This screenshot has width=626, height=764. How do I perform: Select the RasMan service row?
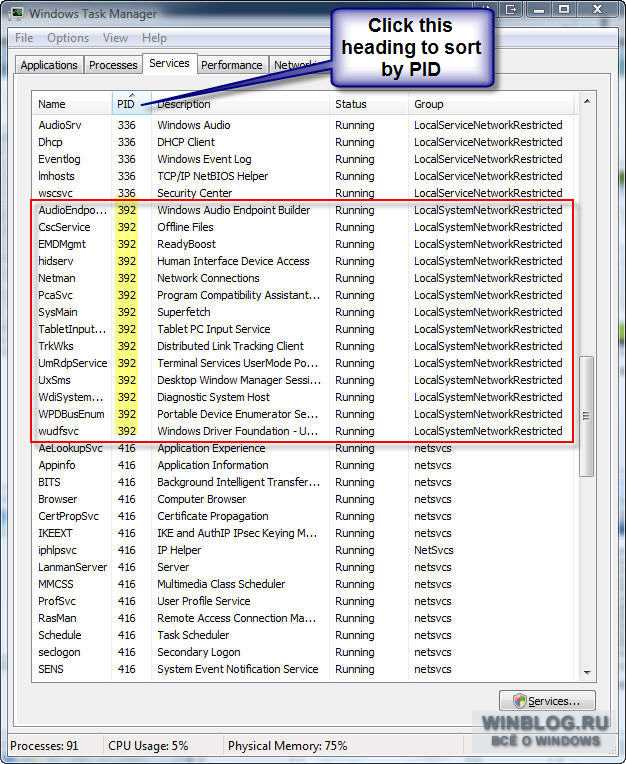click(304, 618)
